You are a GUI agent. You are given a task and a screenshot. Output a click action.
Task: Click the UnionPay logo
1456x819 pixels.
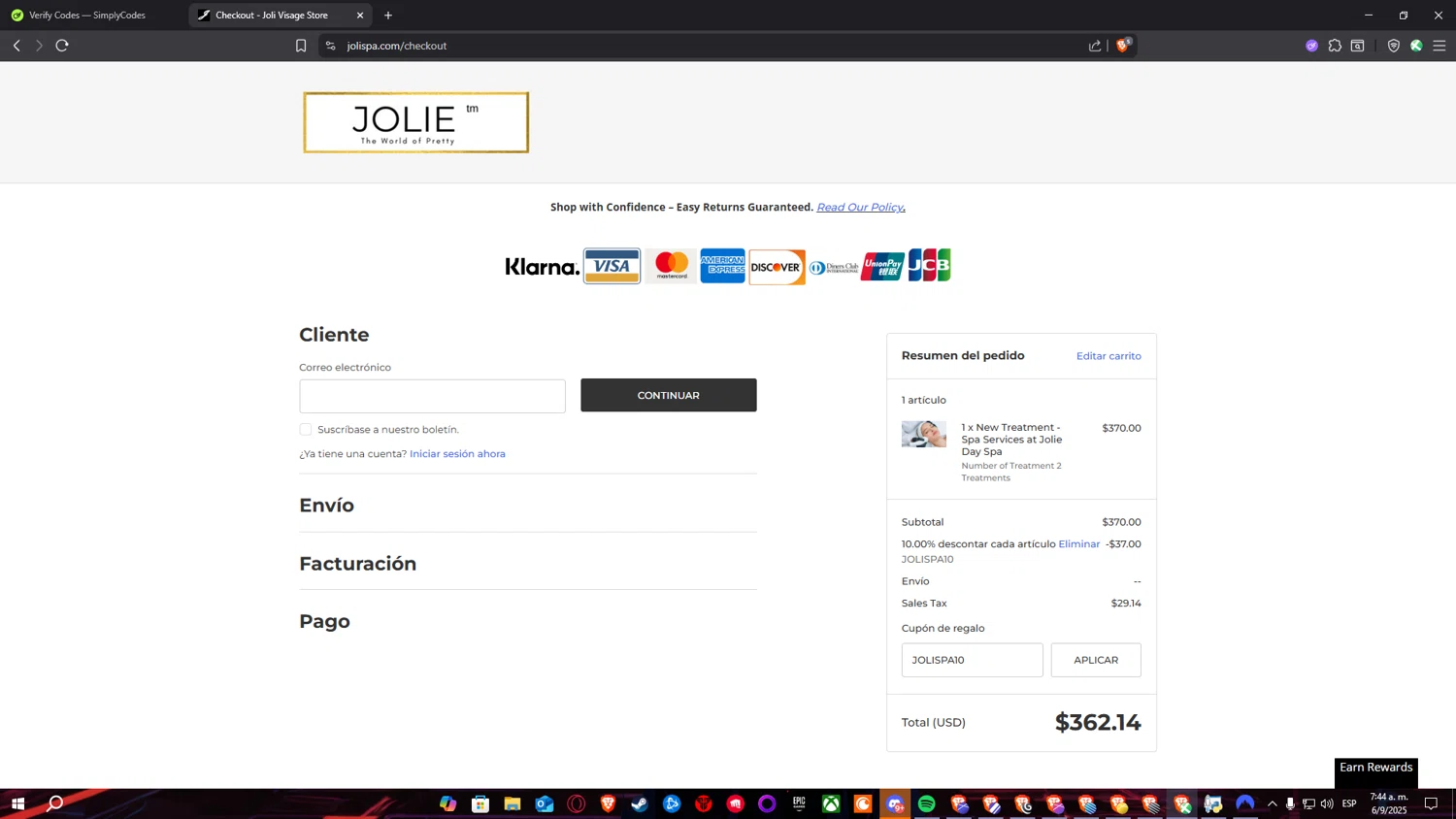point(882,266)
